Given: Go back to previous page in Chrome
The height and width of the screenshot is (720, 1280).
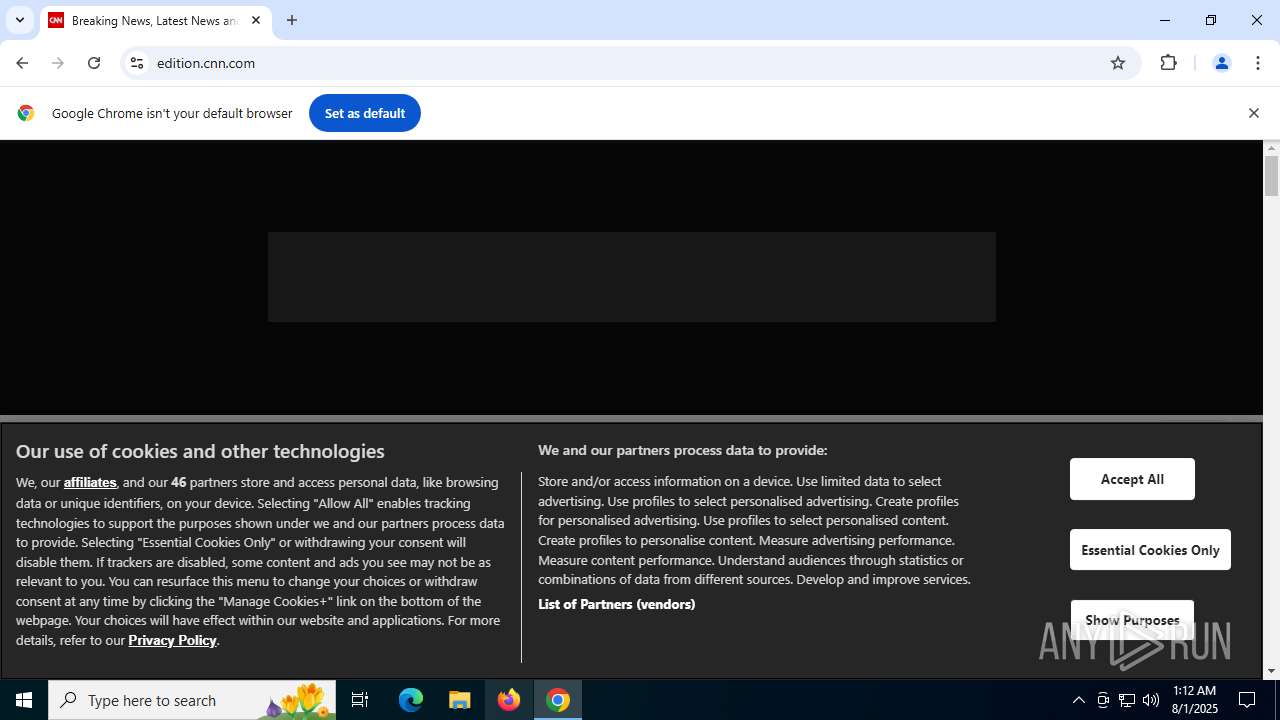Looking at the screenshot, I should [x=22, y=63].
